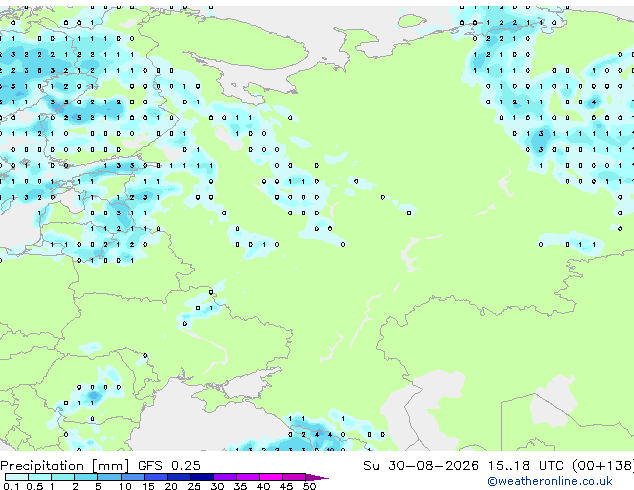Click the legend label '40'

click(x=263, y=486)
